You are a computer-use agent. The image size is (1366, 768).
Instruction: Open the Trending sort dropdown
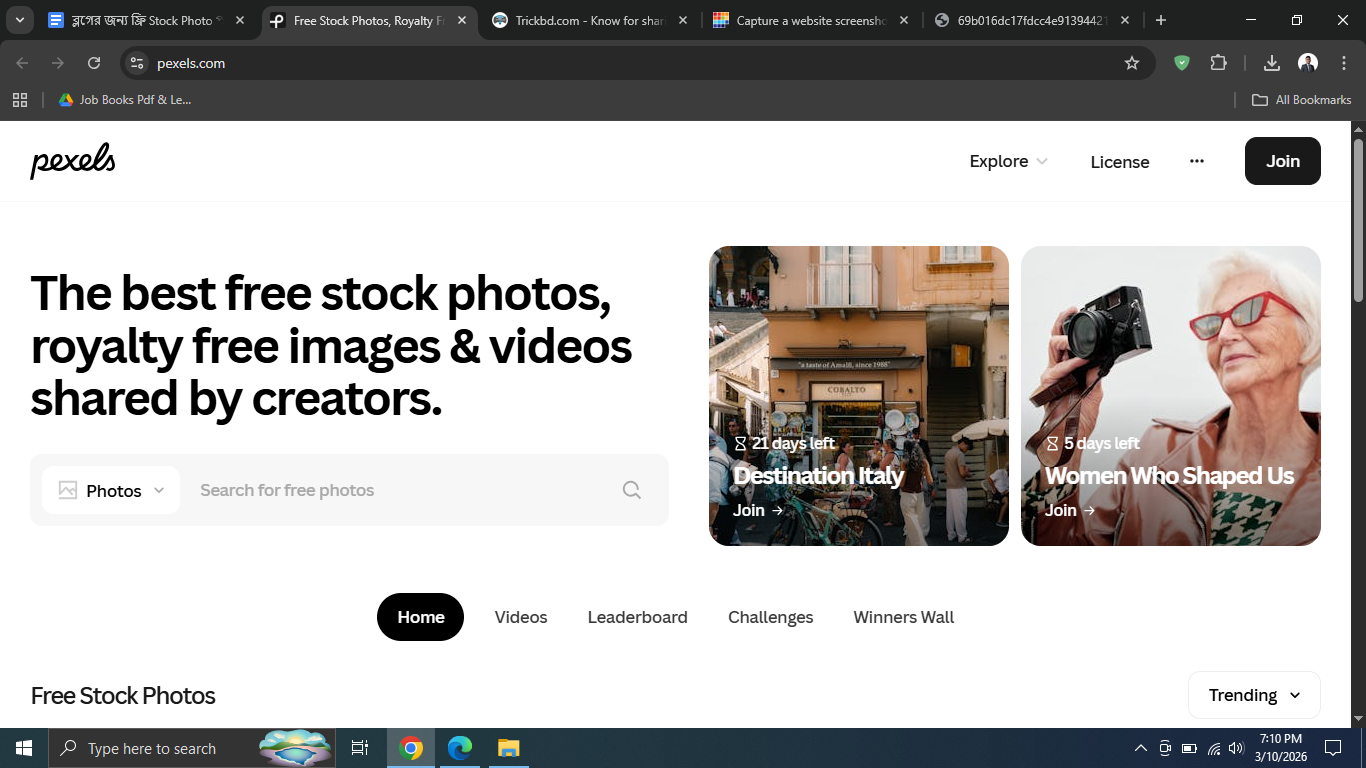(x=1254, y=695)
